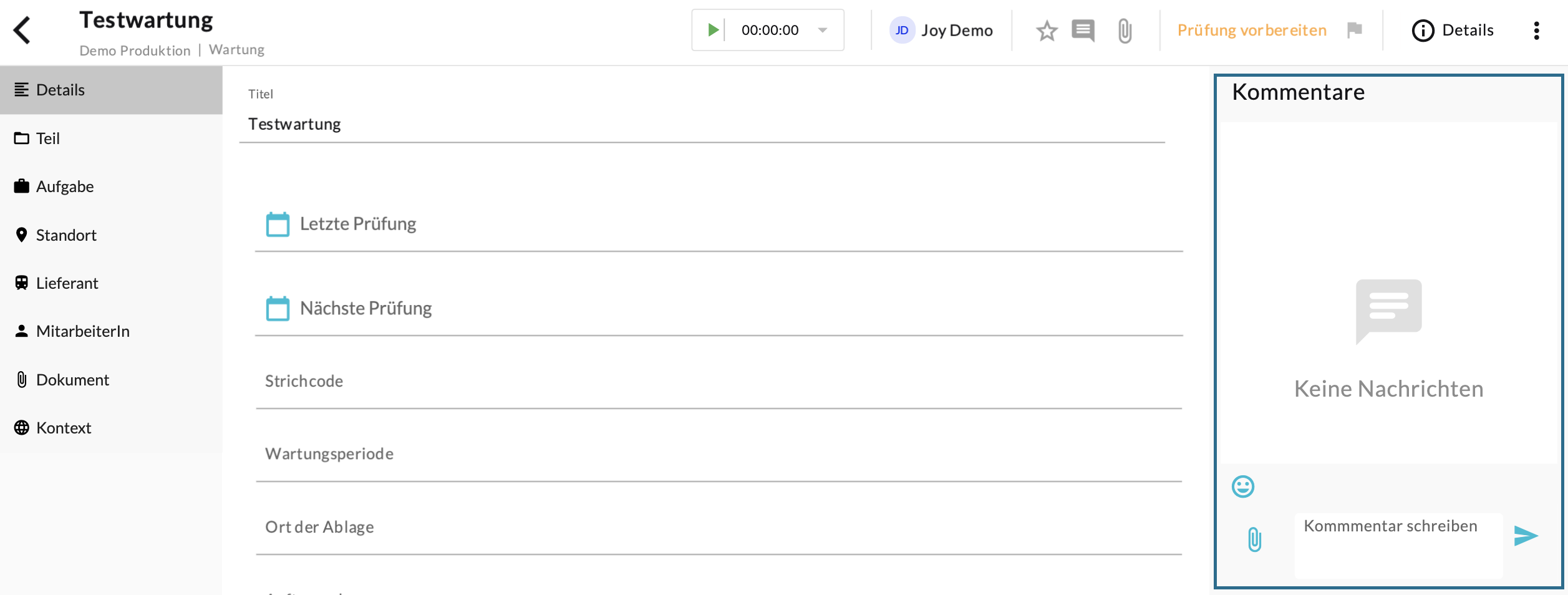This screenshot has height=595, width=1568.
Task: Click the Kommentar schreiben text field
Action: pos(1397,544)
